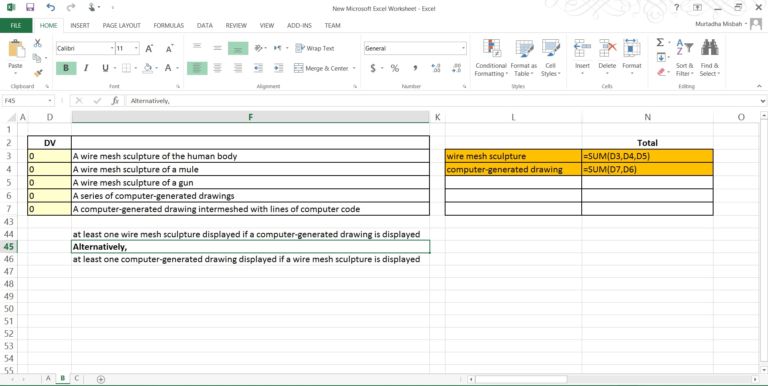
Task: Cut selection with scissors icon
Action: (x=37, y=44)
